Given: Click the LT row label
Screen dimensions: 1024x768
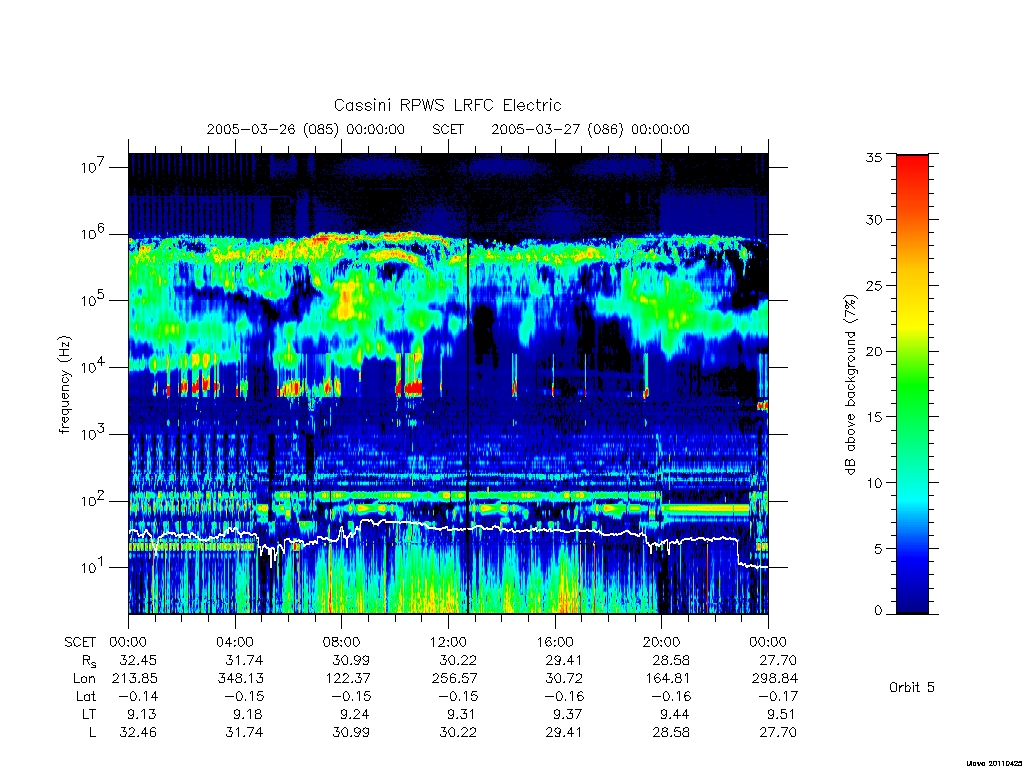Looking at the screenshot, I should tap(89, 714).
